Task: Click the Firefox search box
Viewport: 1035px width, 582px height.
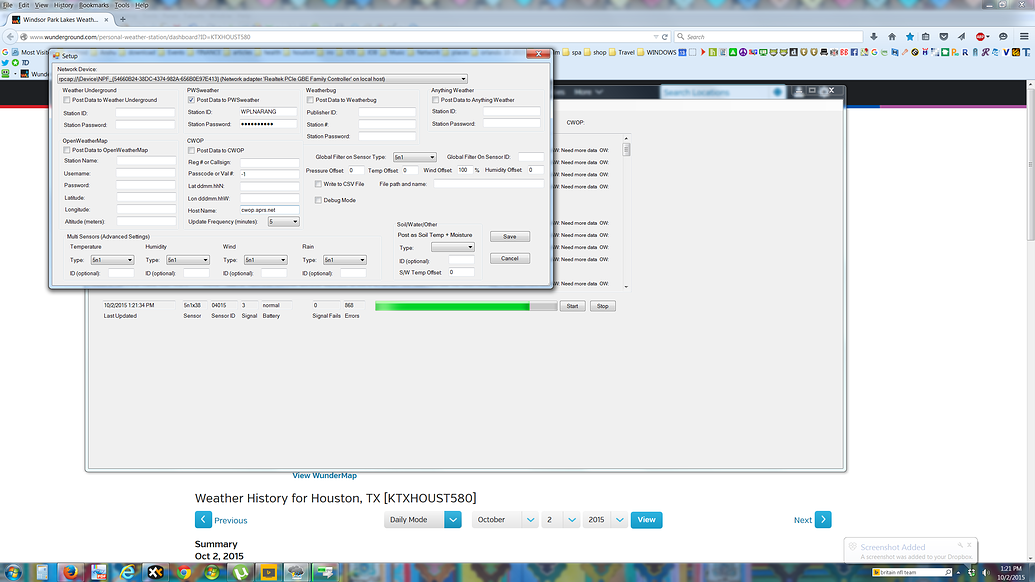Action: [x=769, y=37]
